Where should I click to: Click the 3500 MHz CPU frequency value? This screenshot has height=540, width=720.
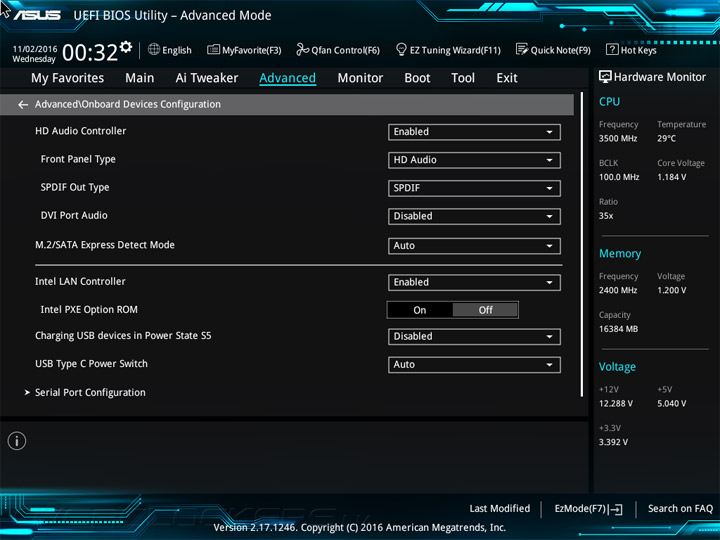[618, 138]
